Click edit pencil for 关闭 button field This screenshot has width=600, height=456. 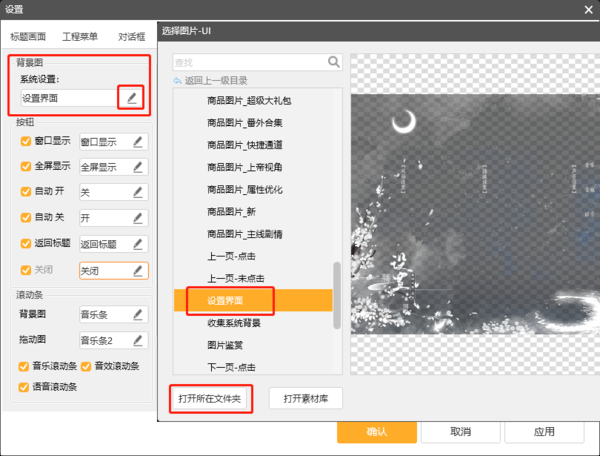(138, 270)
